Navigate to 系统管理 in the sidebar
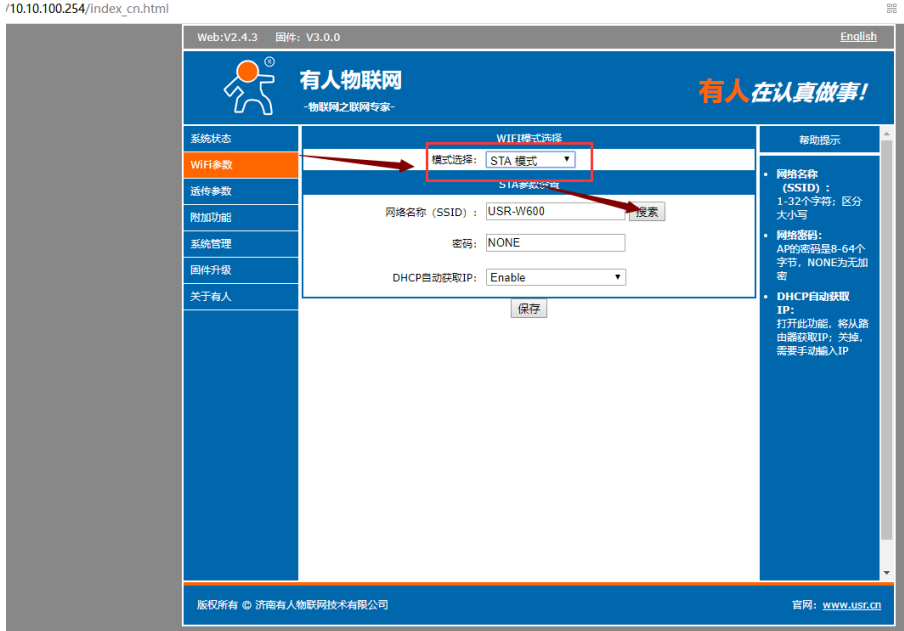 pos(240,244)
